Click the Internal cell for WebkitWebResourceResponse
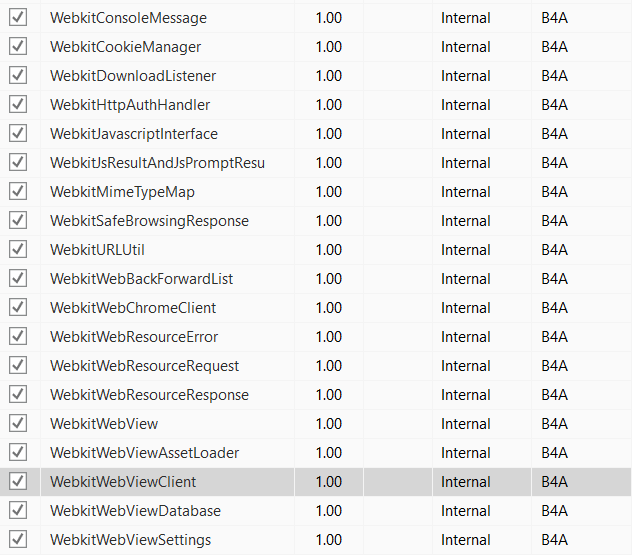Image resolution: width=632 pixels, height=559 pixels. point(466,395)
